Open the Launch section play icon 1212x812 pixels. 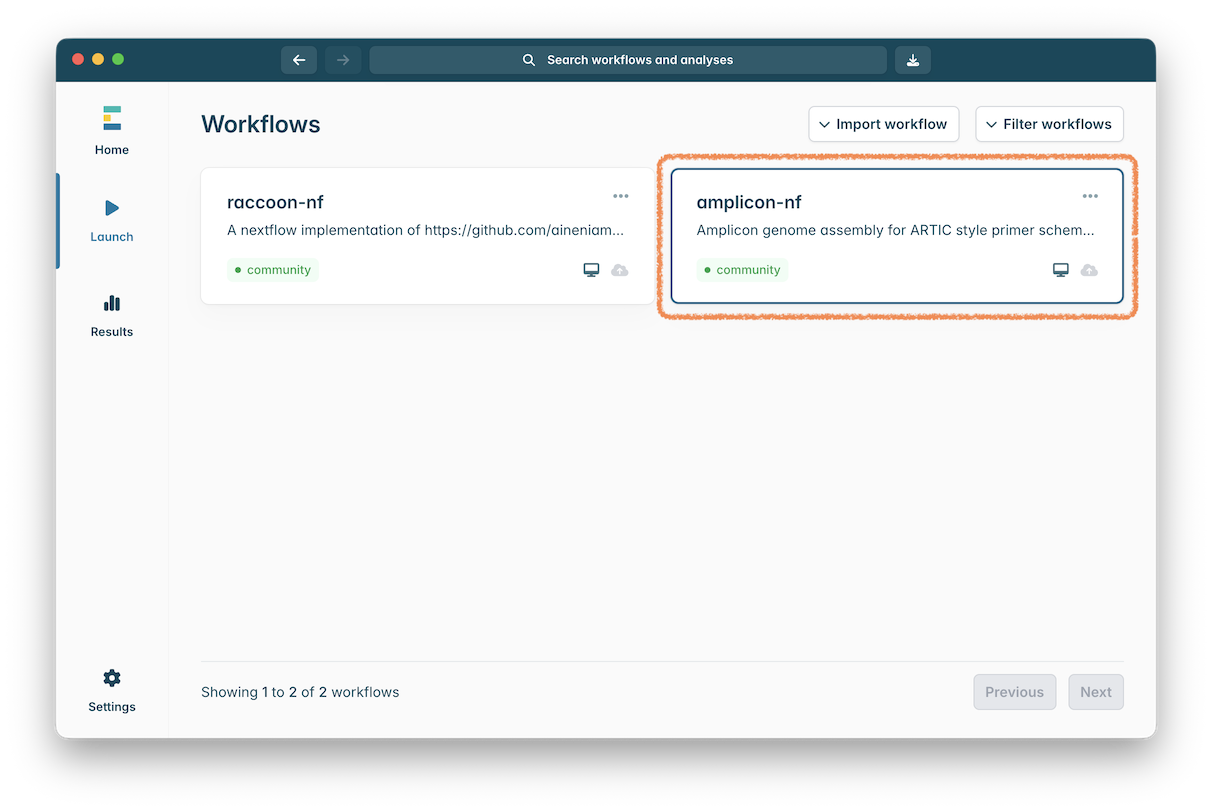(x=111, y=208)
